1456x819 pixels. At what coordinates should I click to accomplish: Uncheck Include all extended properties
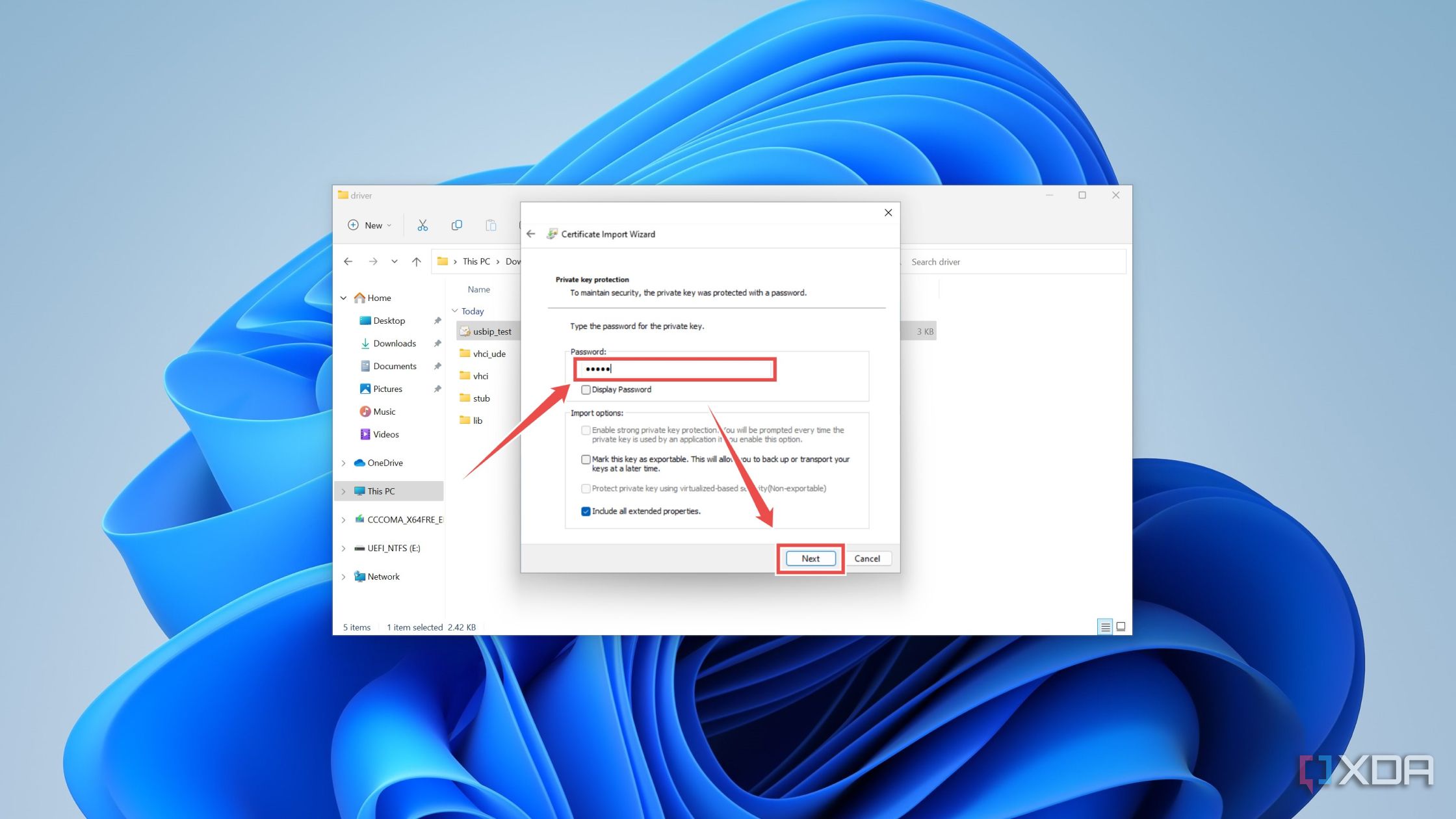coord(586,512)
